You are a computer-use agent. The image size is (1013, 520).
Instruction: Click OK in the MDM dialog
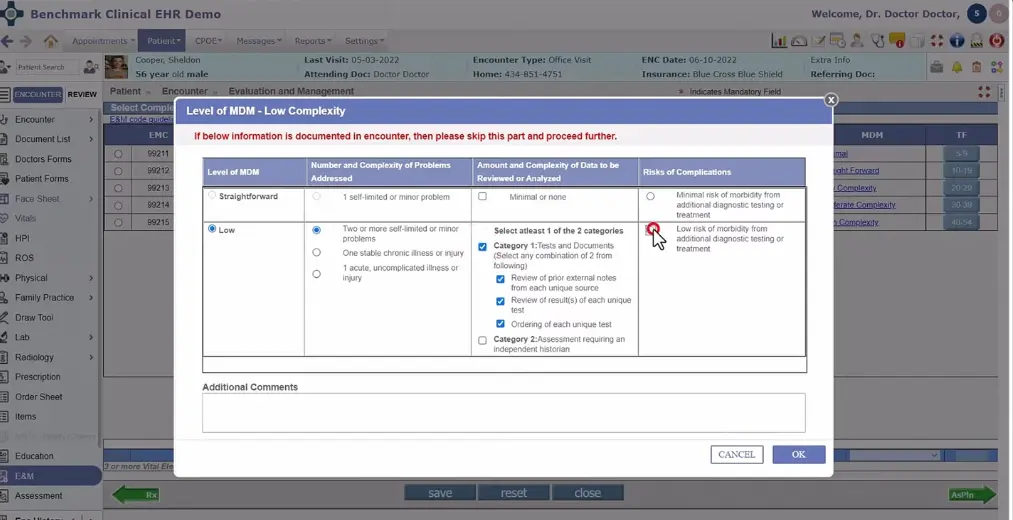[x=799, y=454]
